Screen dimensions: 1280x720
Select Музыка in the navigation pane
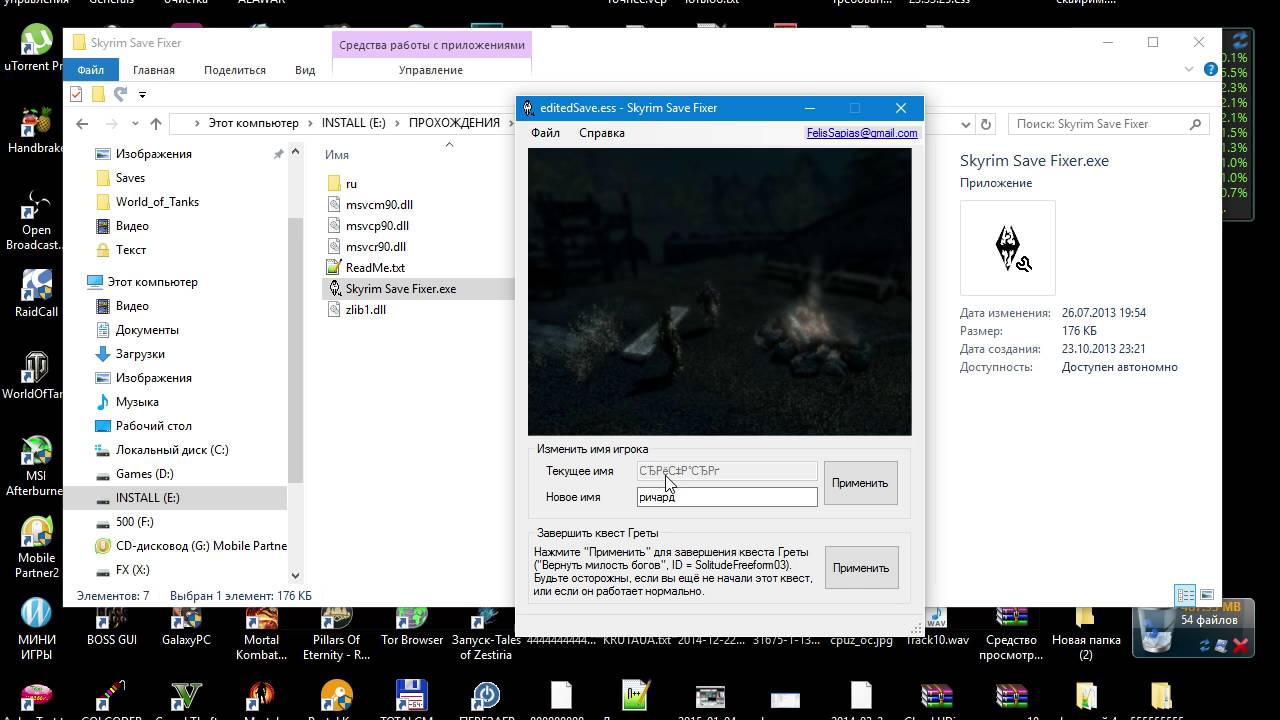coord(137,402)
